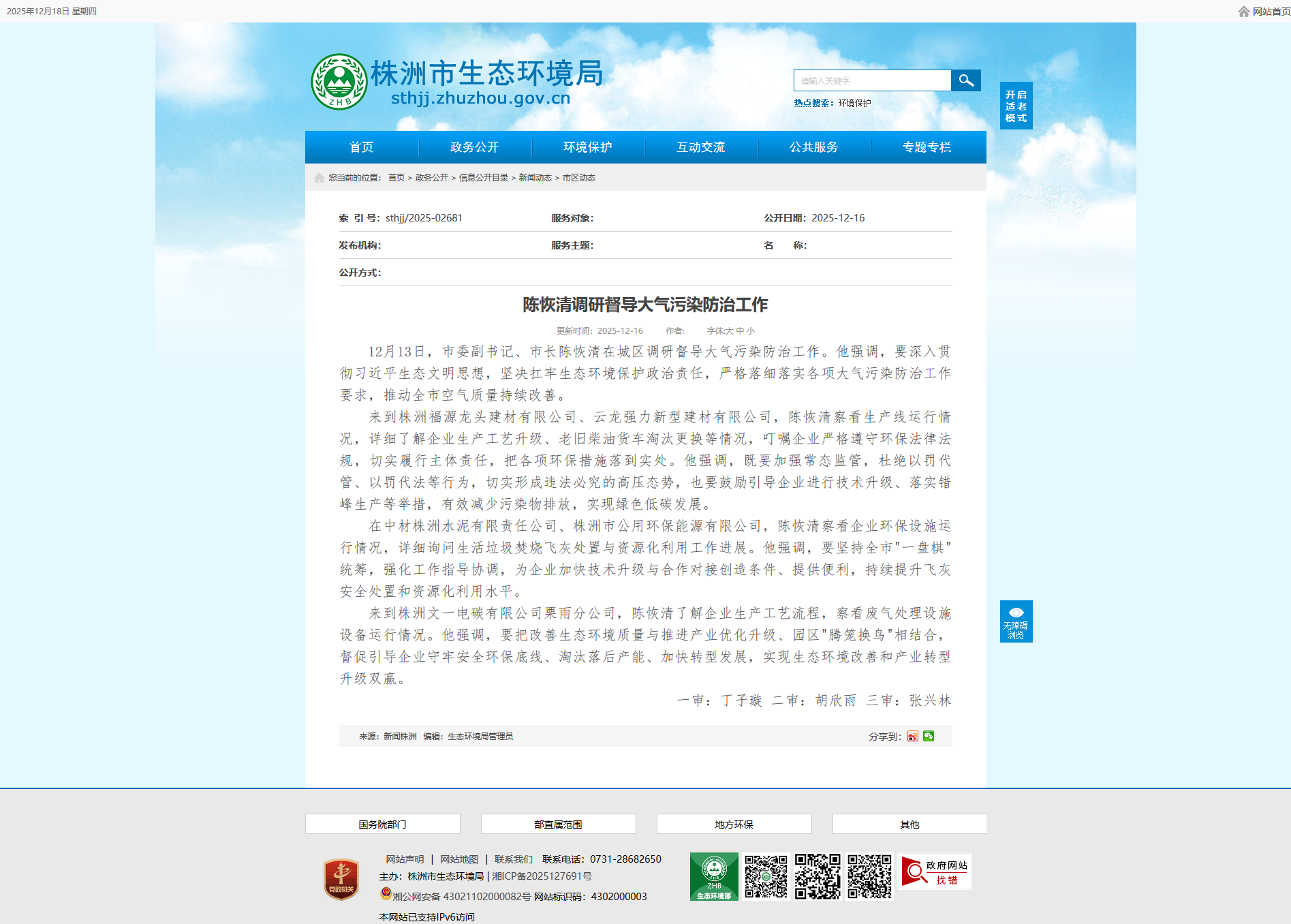Share article via WeChat icon
This screenshot has height=924, width=1291.
pos(929,736)
